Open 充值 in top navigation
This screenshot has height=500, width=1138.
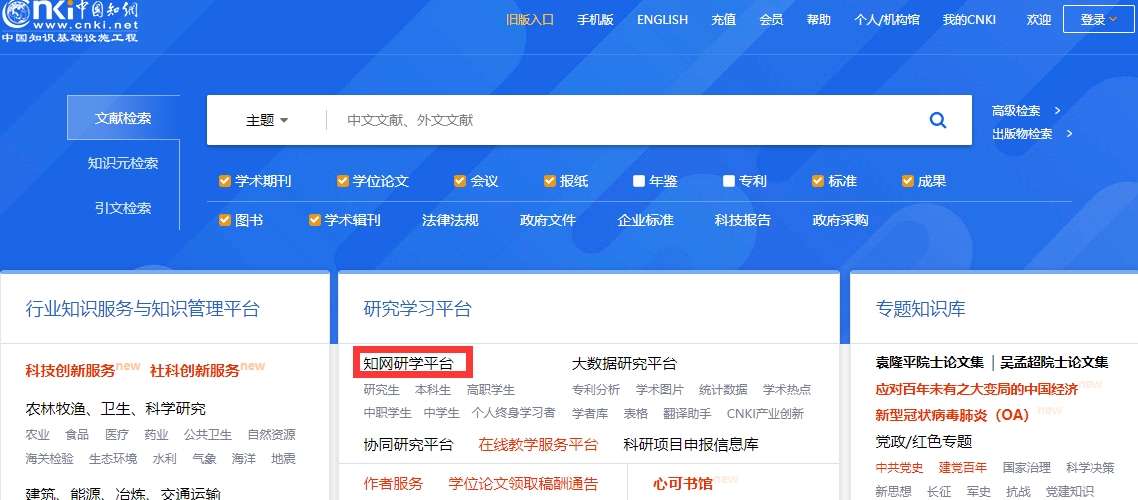[x=724, y=20]
